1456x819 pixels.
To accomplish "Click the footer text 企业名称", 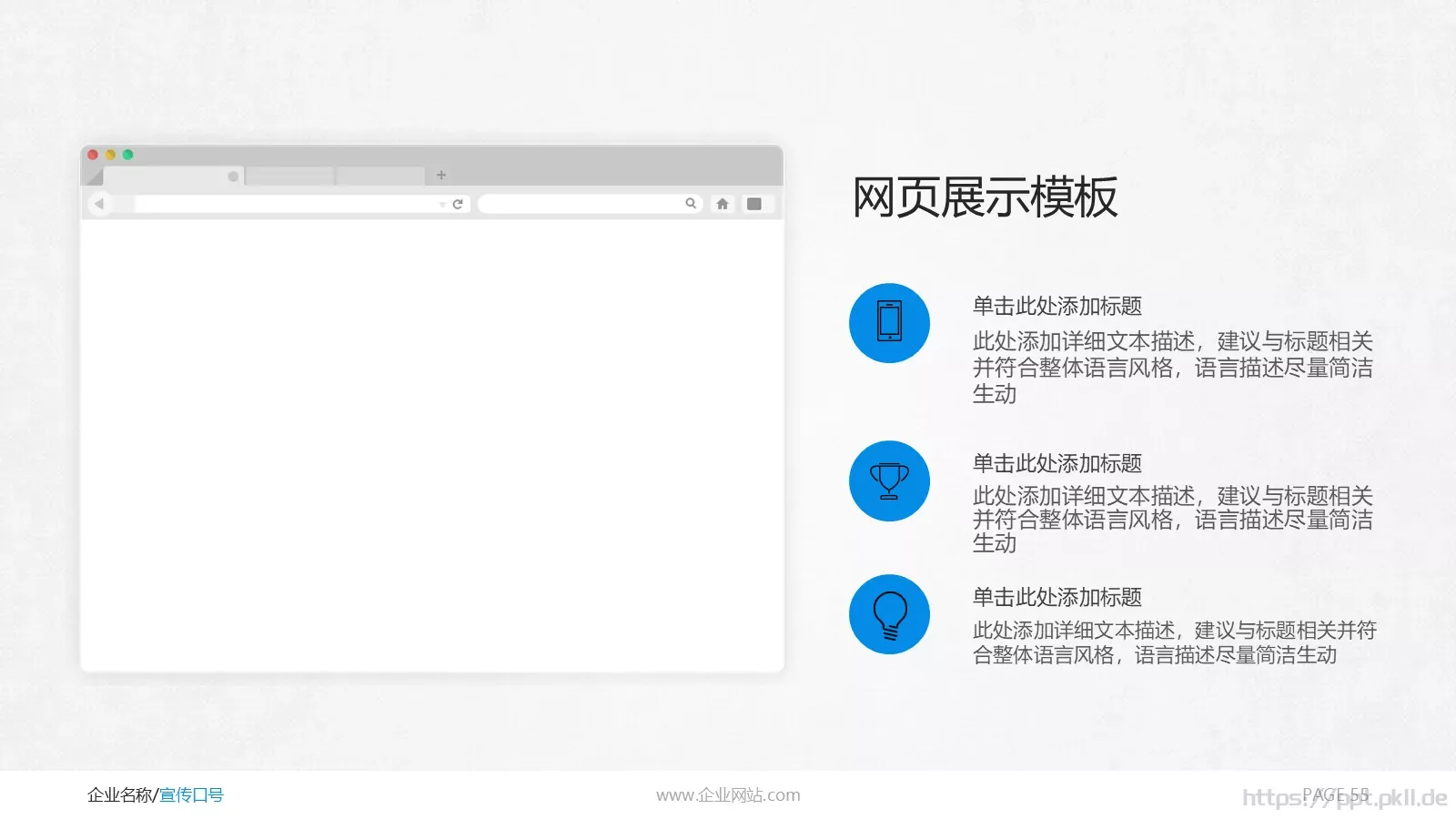I will (120, 795).
